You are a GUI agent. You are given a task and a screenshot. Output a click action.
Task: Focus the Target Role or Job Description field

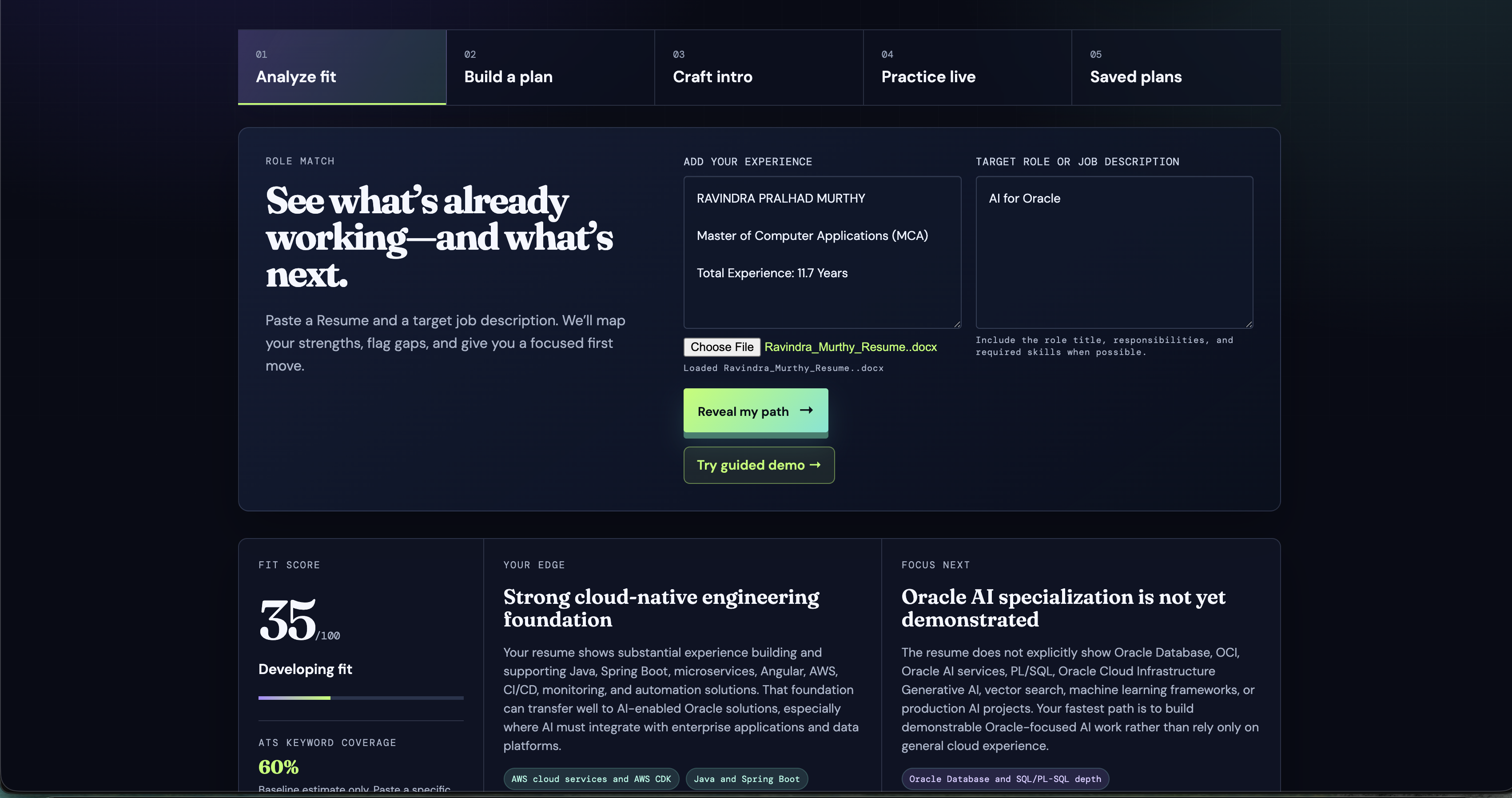pos(1114,252)
